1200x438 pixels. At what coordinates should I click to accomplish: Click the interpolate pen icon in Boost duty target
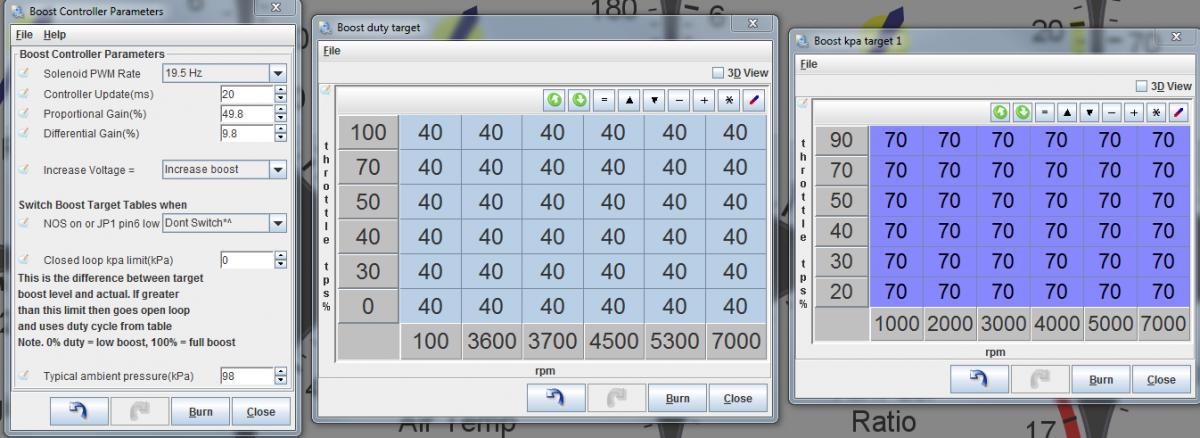754,101
